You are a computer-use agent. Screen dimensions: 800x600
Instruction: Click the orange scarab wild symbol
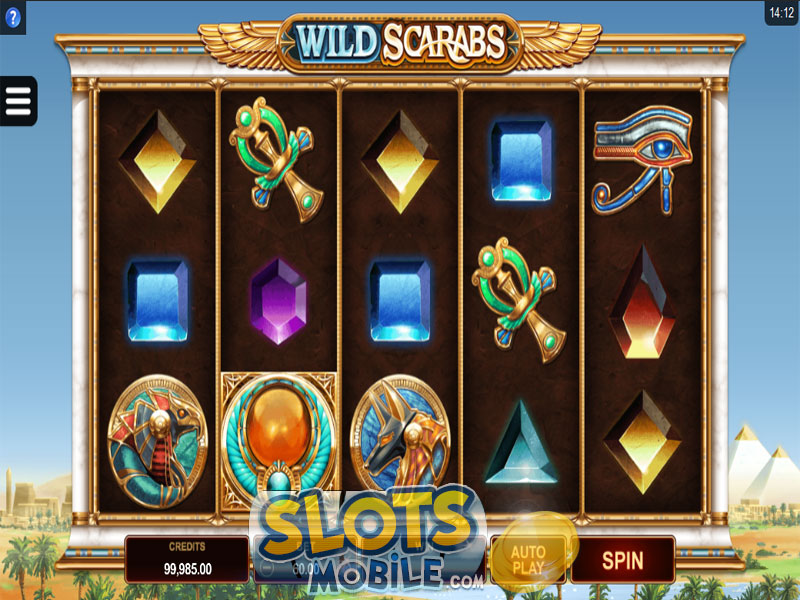(279, 441)
